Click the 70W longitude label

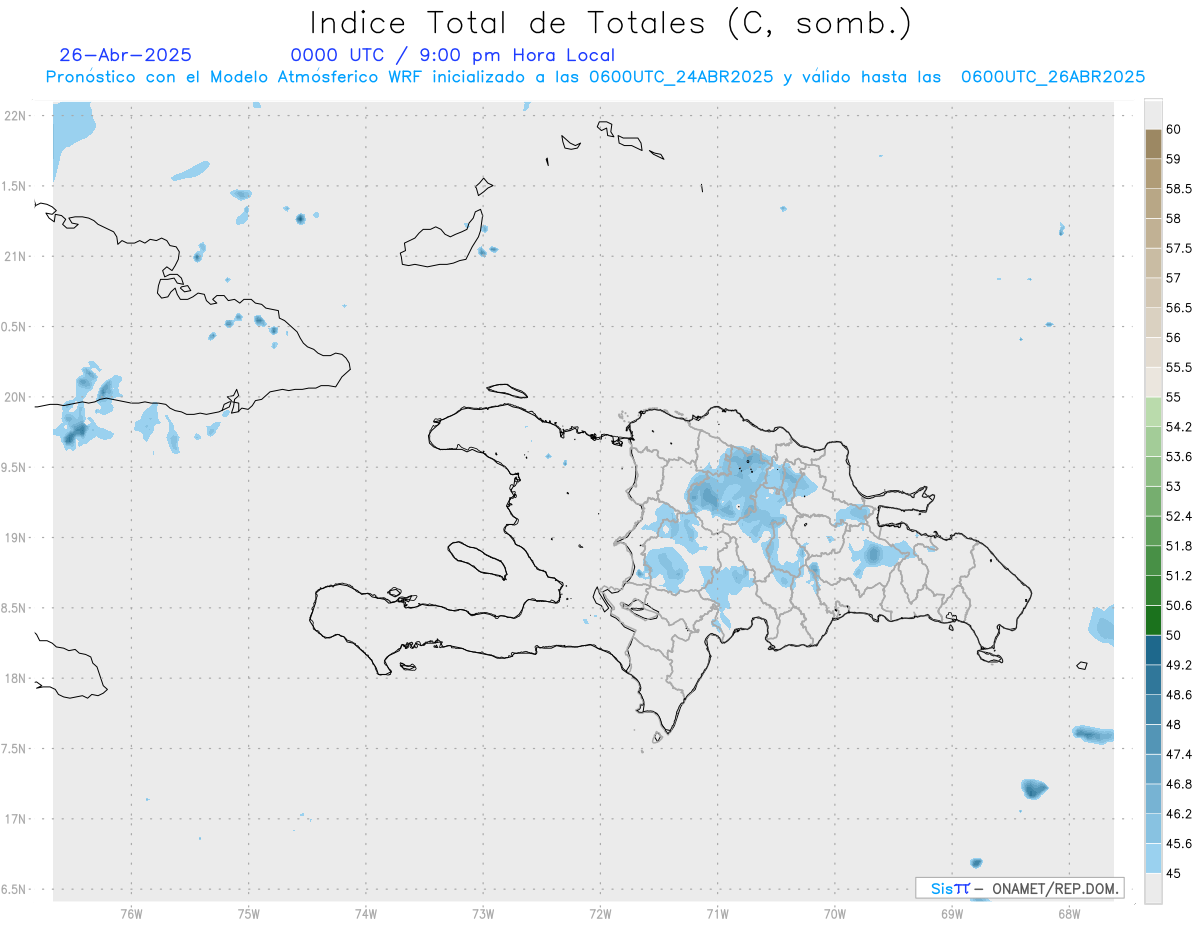point(835,914)
